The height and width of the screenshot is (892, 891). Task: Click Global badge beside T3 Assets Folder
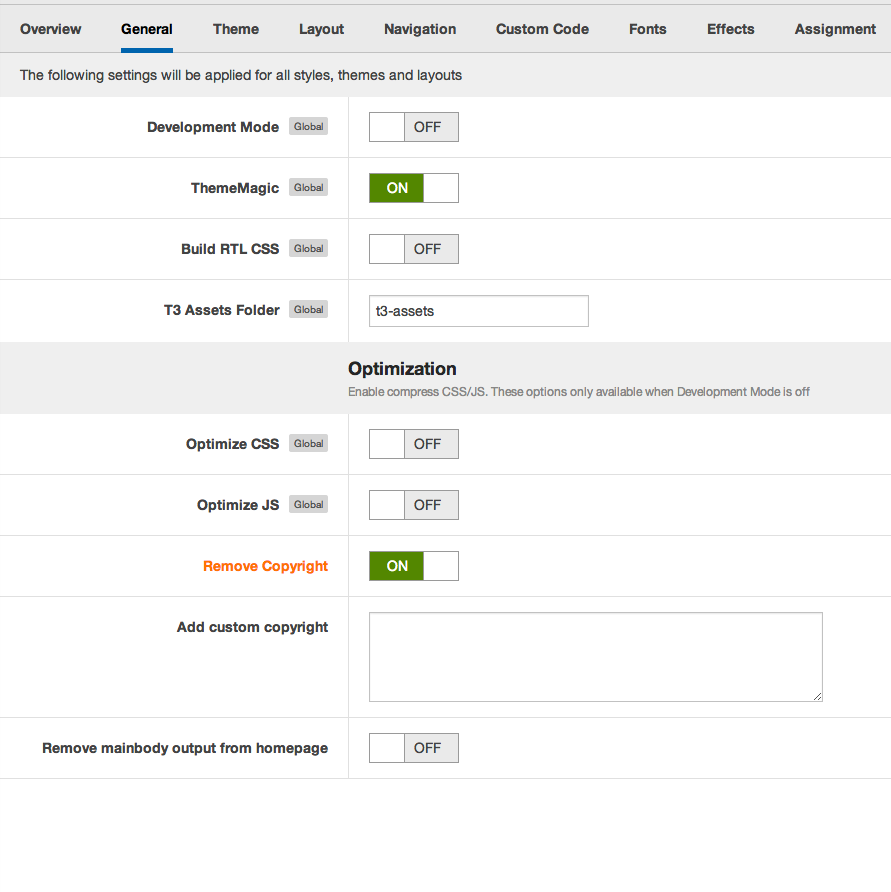pos(308,309)
